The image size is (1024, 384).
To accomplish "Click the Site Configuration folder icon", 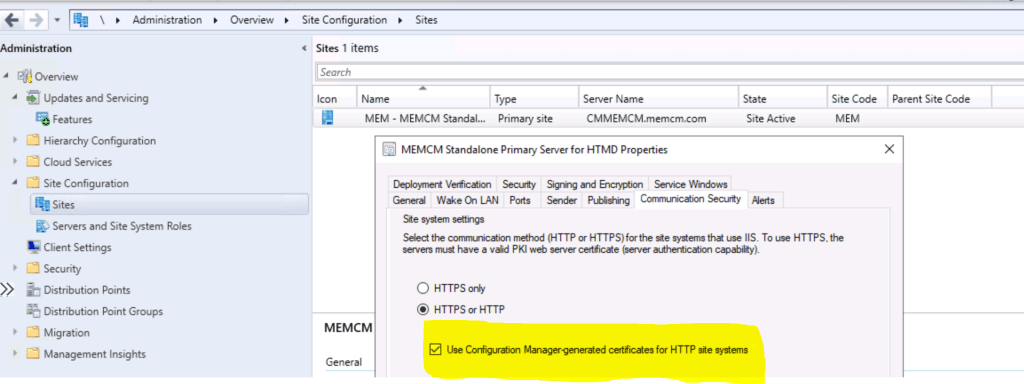I will click(x=33, y=184).
